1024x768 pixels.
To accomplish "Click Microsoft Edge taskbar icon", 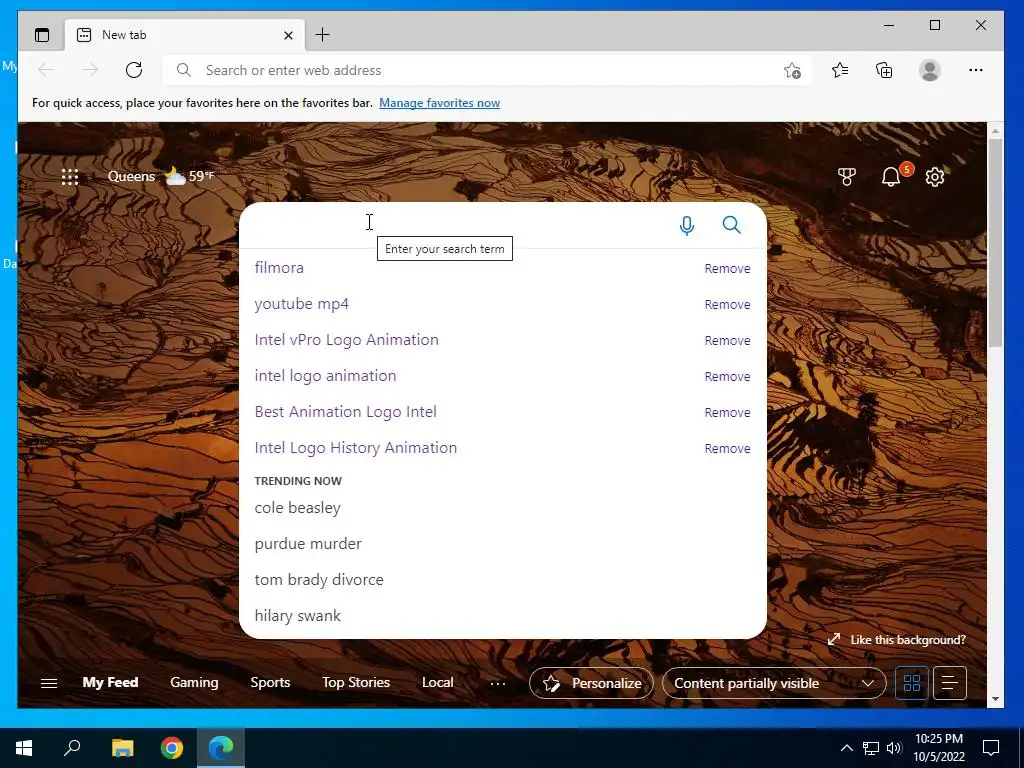I will (x=221, y=748).
